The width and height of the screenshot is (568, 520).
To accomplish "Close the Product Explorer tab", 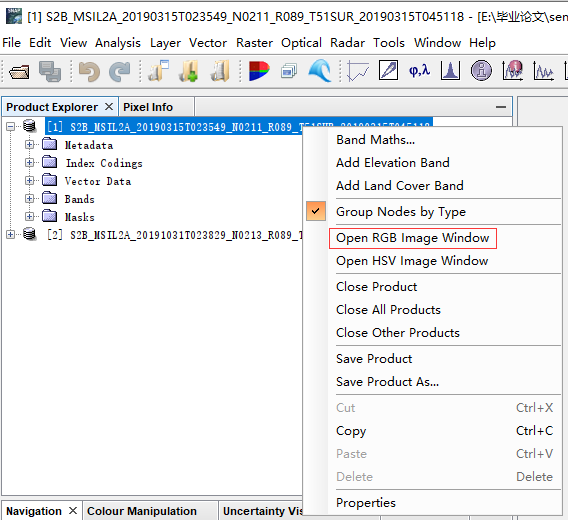I will point(109,107).
